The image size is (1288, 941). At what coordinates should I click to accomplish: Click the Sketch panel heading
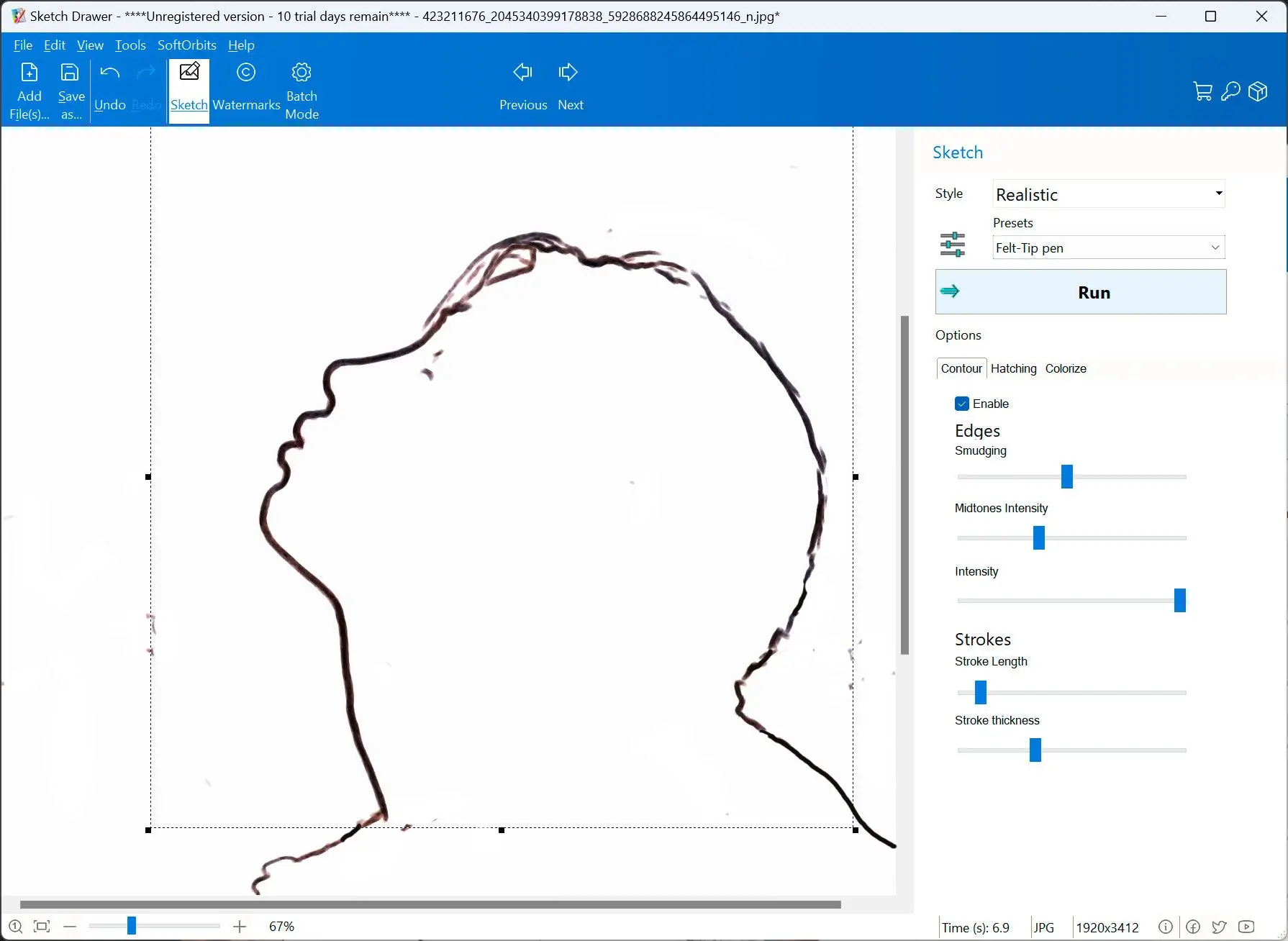[x=958, y=153]
